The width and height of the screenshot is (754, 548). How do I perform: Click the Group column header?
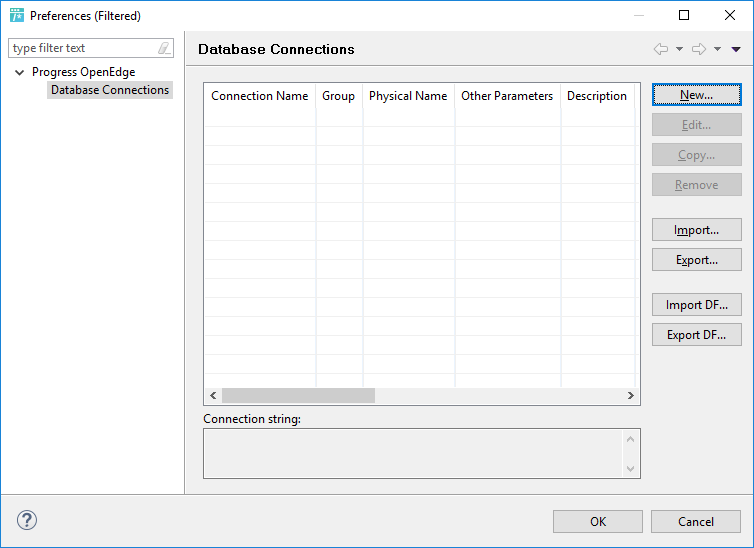(339, 96)
